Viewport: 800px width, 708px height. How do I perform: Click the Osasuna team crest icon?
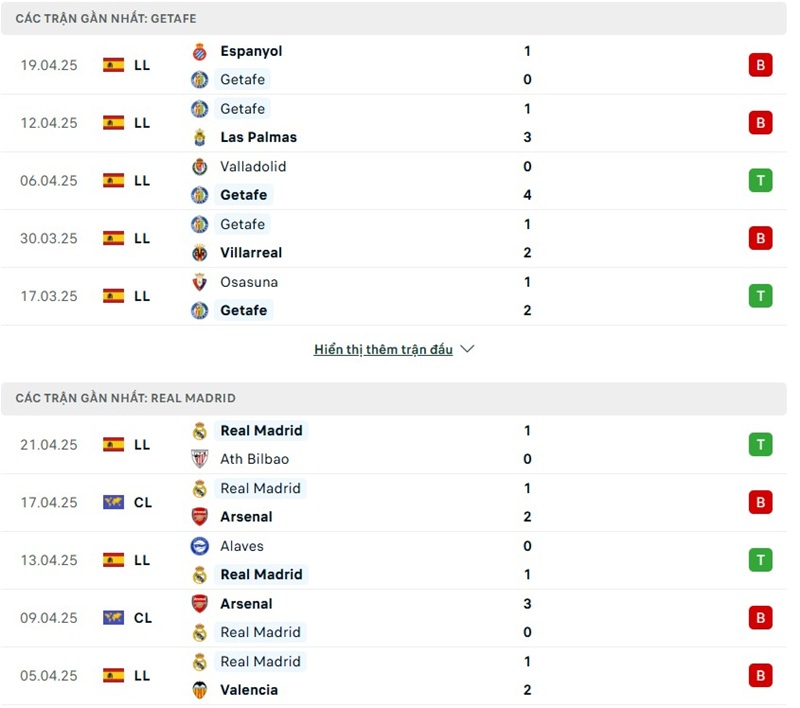[x=199, y=282]
